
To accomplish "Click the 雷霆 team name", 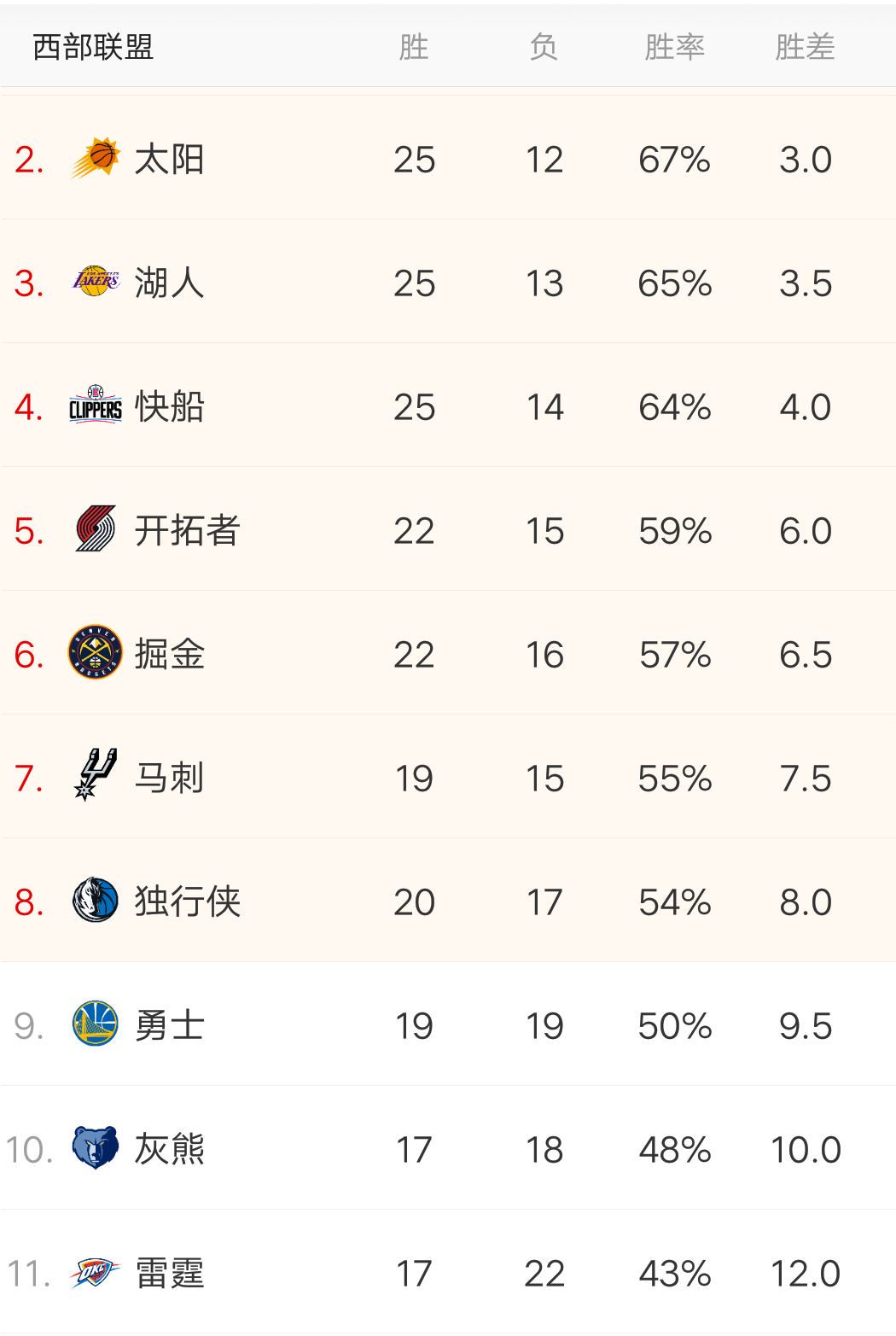I will tap(169, 1274).
